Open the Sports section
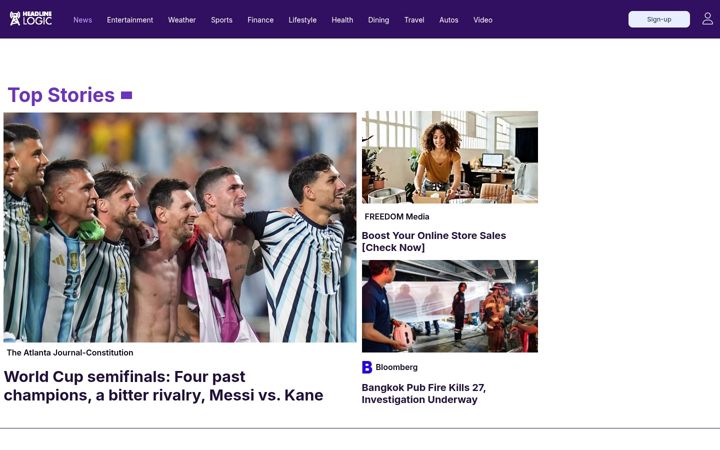 pos(221,20)
